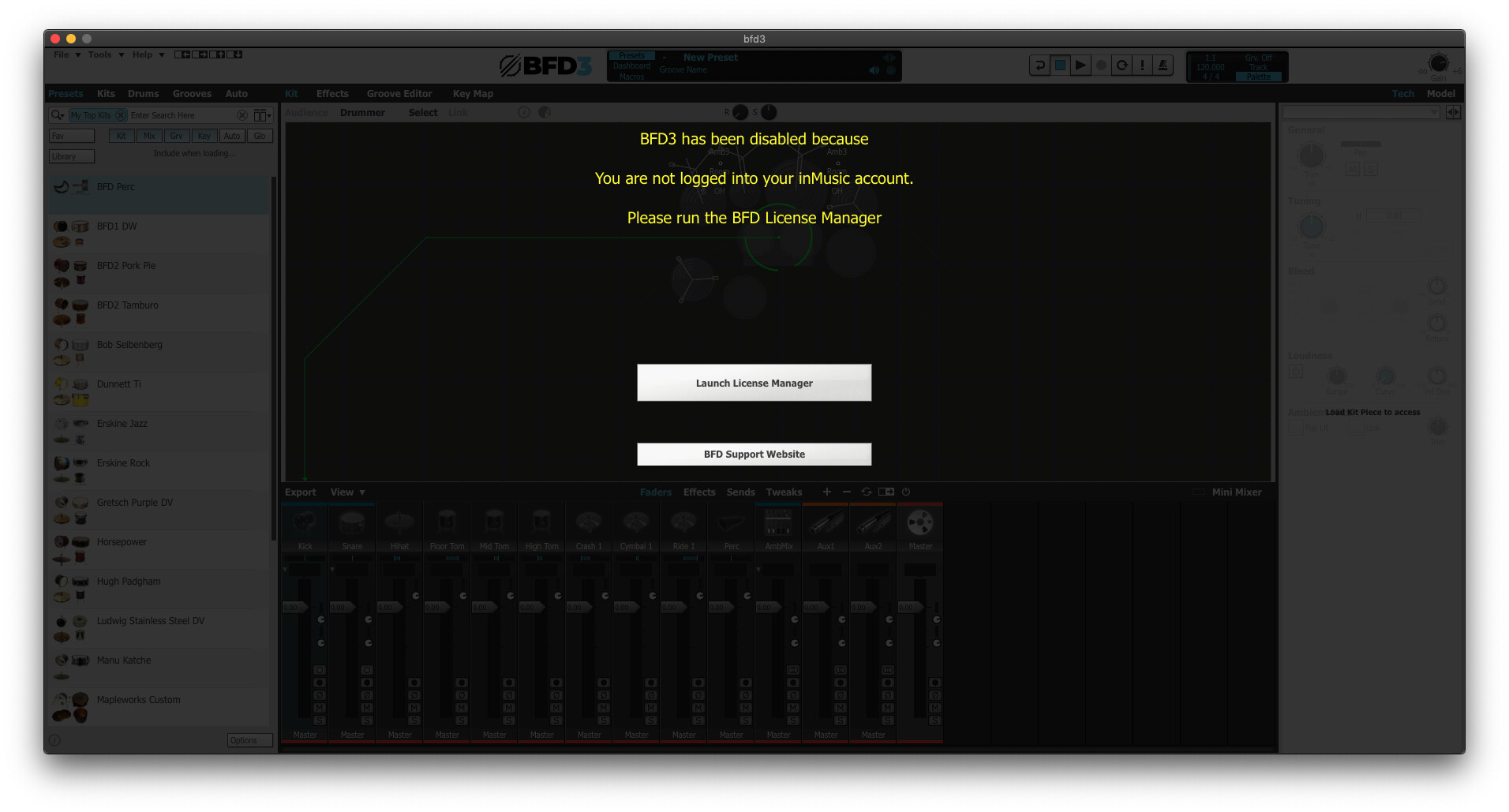Click the mixer Export button
This screenshot has height=812, width=1509.
(x=300, y=492)
